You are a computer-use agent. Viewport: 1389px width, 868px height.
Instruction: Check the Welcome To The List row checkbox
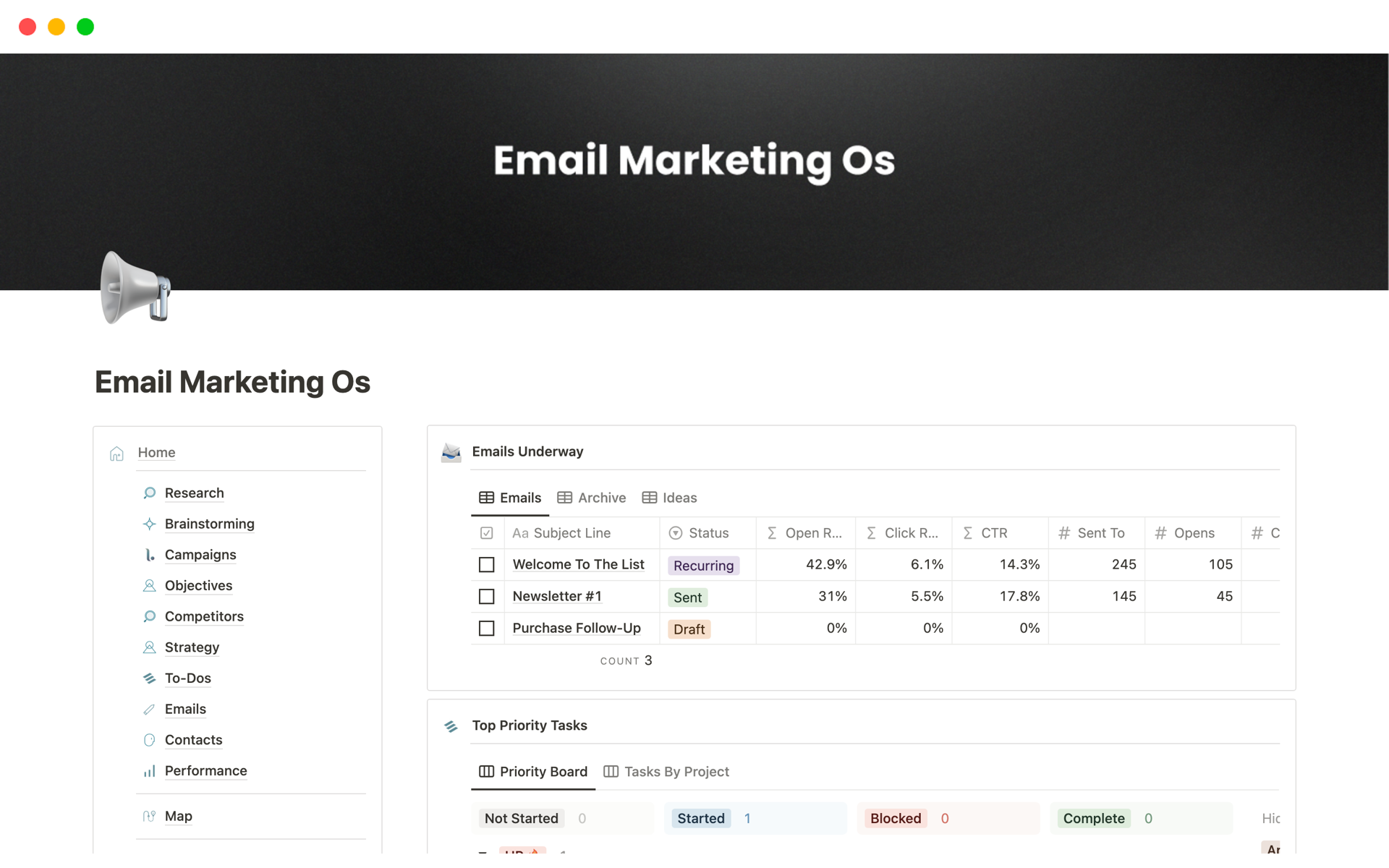click(x=486, y=564)
